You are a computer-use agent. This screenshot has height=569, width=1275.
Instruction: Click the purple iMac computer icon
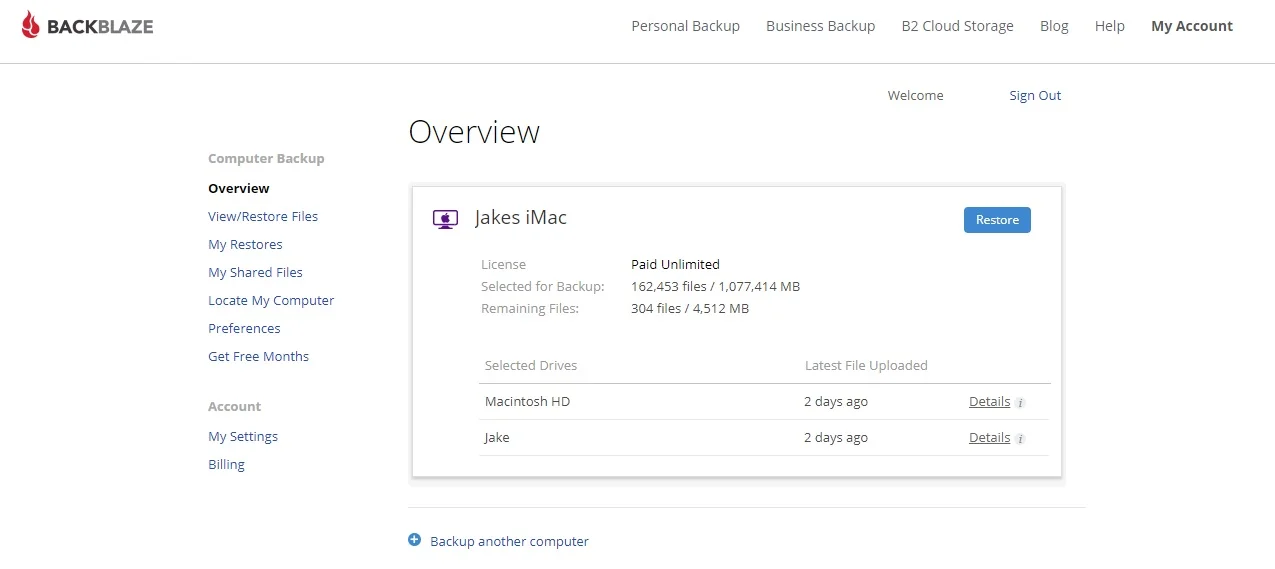click(x=445, y=219)
